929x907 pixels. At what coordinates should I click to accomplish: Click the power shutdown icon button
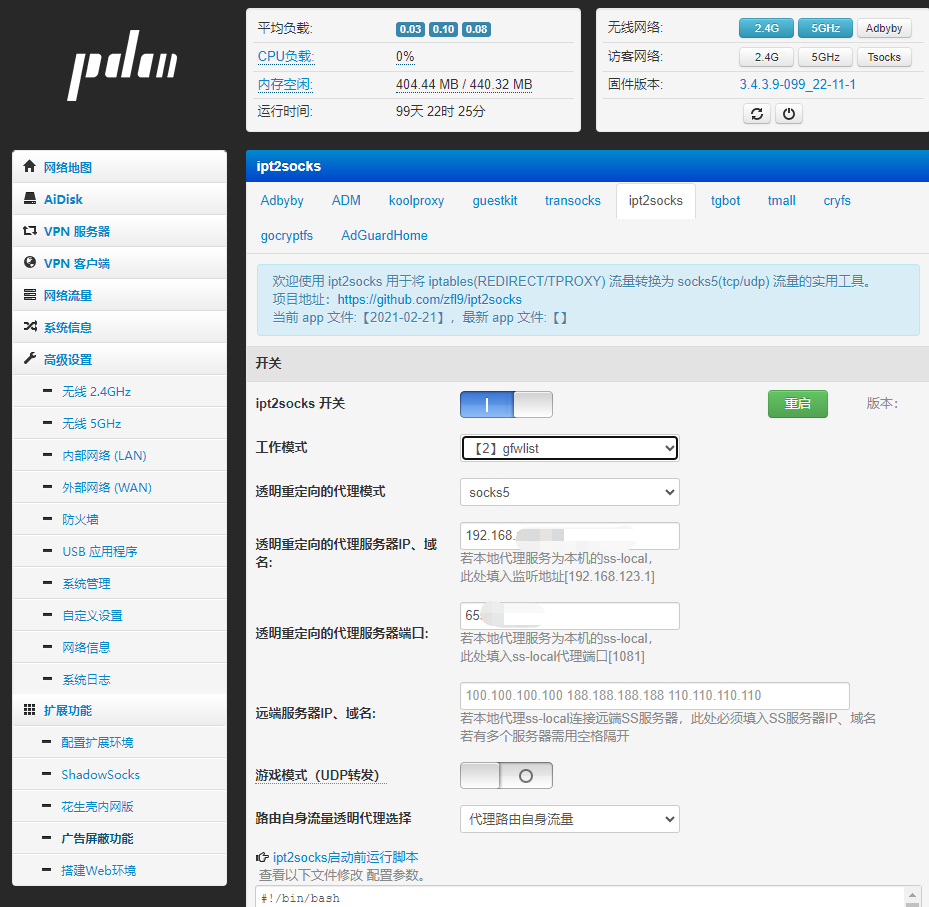(x=789, y=114)
